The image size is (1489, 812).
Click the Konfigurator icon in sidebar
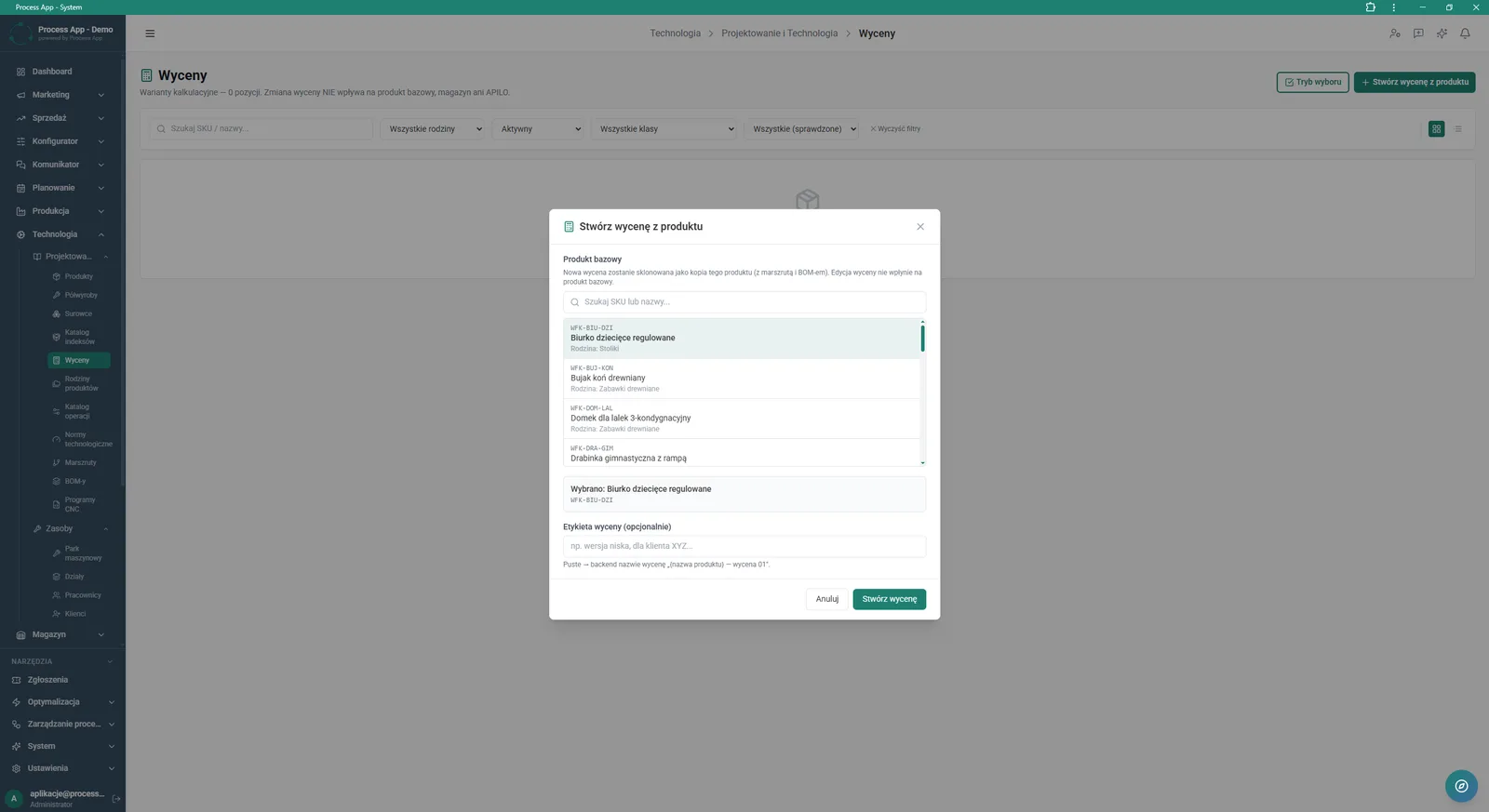click(20, 141)
